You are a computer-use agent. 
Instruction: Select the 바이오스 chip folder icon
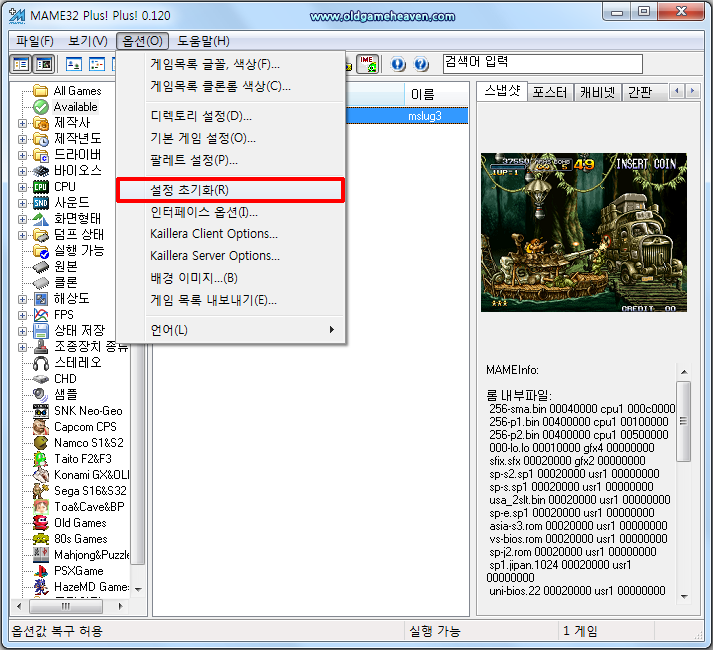pyautogui.click(x=41, y=171)
